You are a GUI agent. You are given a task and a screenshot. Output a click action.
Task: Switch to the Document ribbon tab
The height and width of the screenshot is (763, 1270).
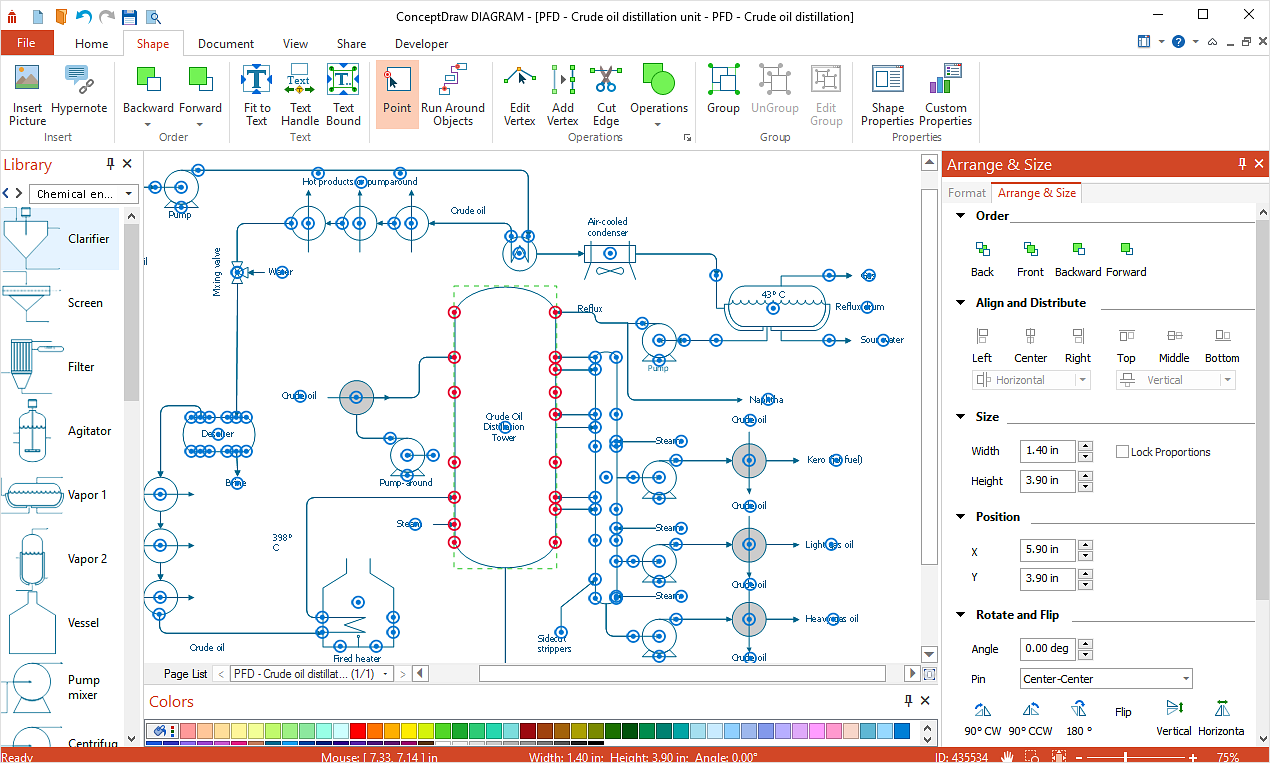click(x=226, y=44)
